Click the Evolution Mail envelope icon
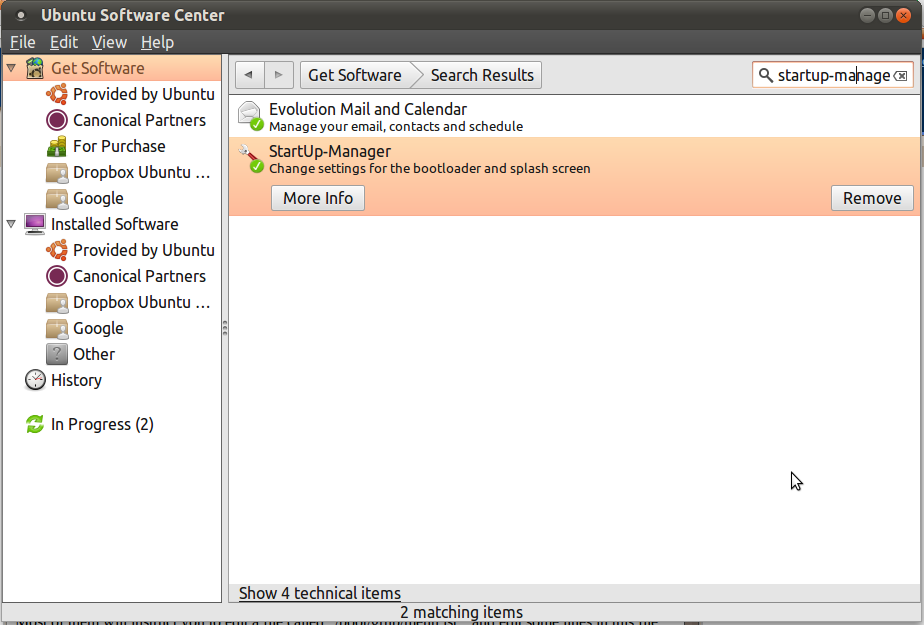The height and width of the screenshot is (625, 924). coord(250,115)
